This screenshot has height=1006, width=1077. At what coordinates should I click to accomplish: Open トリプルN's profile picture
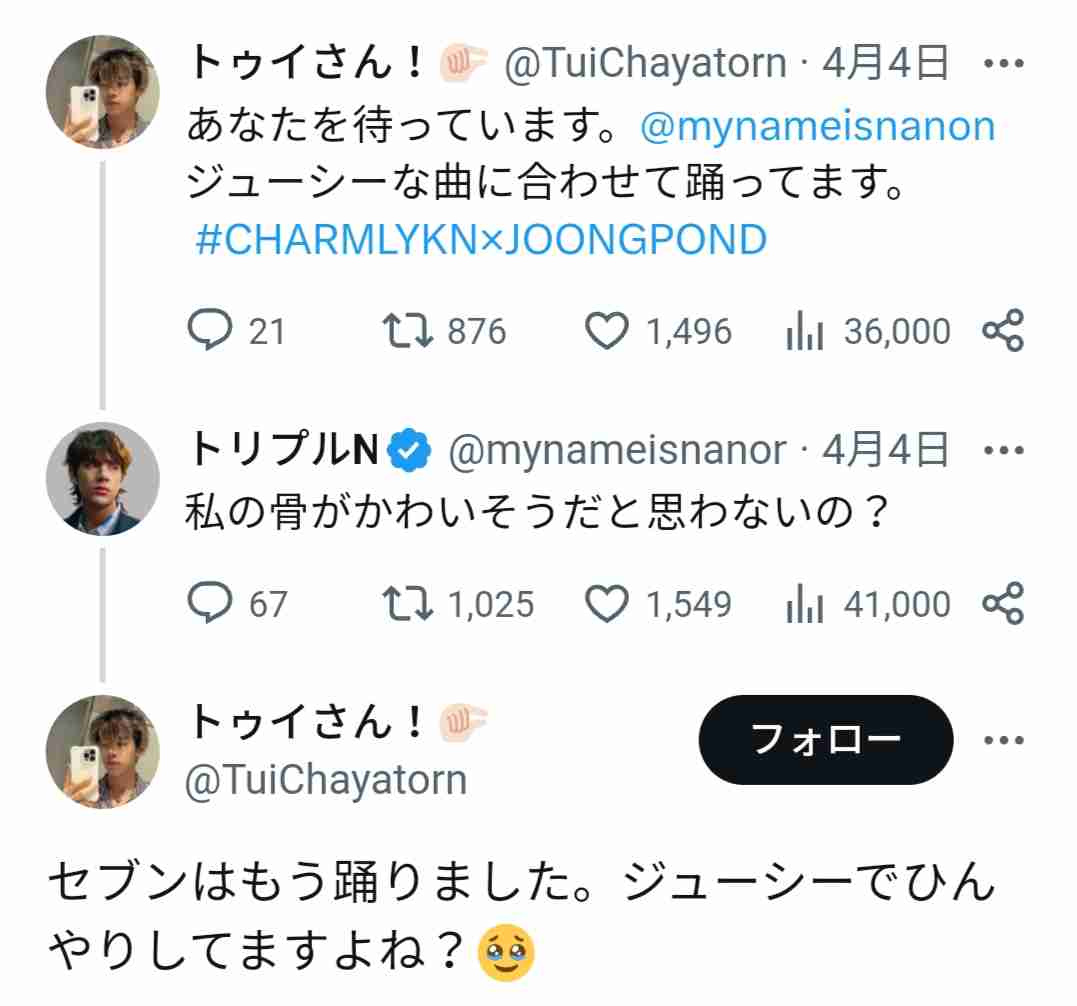tap(102, 479)
